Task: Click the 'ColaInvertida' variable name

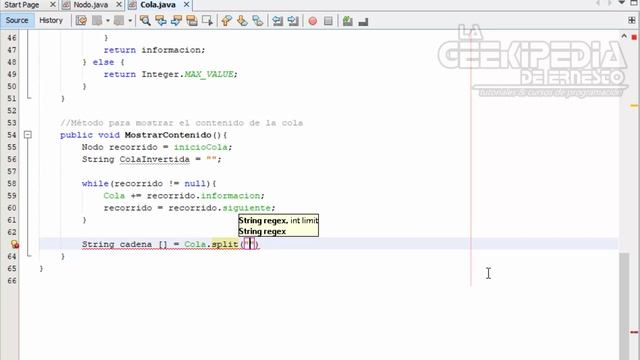Action: 155,159
